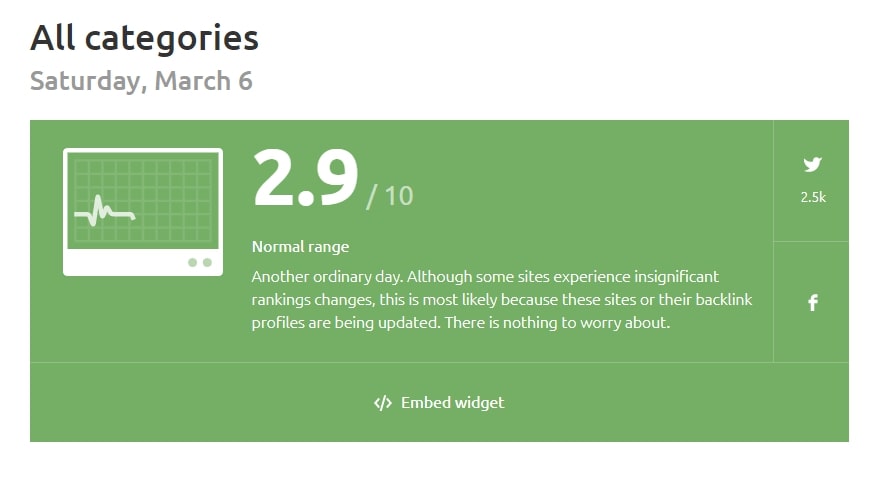Click the two indicator dots on the monitor
The height and width of the screenshot is (480, 893).
(x=200, y=262)
